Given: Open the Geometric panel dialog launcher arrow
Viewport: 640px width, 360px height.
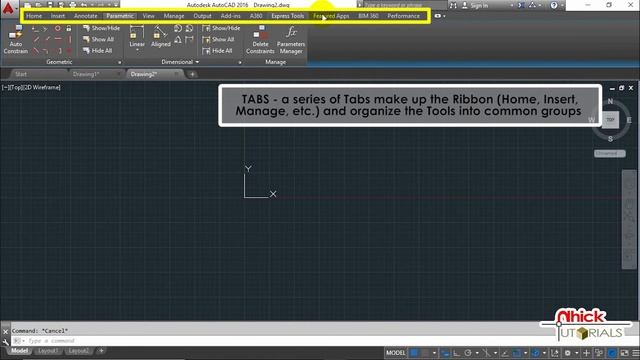Looking at the screenshot, I should (120, 62).
